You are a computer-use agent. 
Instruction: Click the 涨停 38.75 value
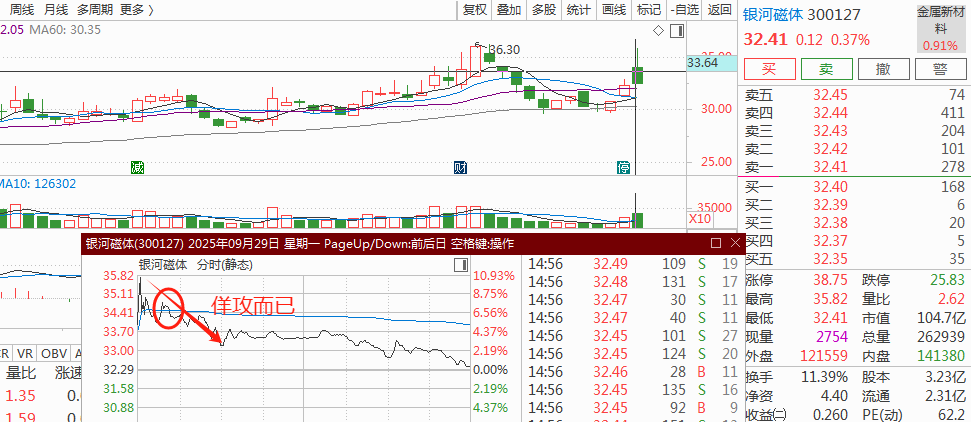point(830,281)
